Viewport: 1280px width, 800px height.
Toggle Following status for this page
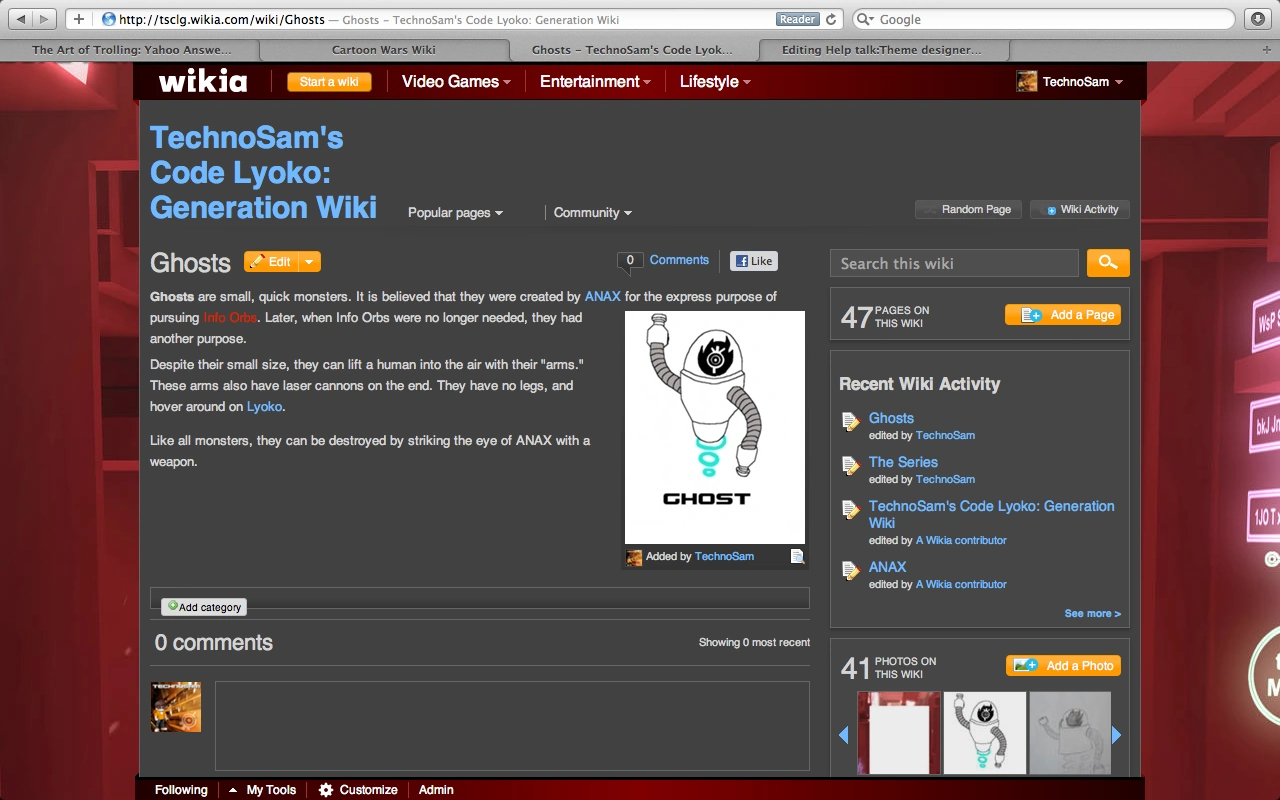[x=181, y=790]
